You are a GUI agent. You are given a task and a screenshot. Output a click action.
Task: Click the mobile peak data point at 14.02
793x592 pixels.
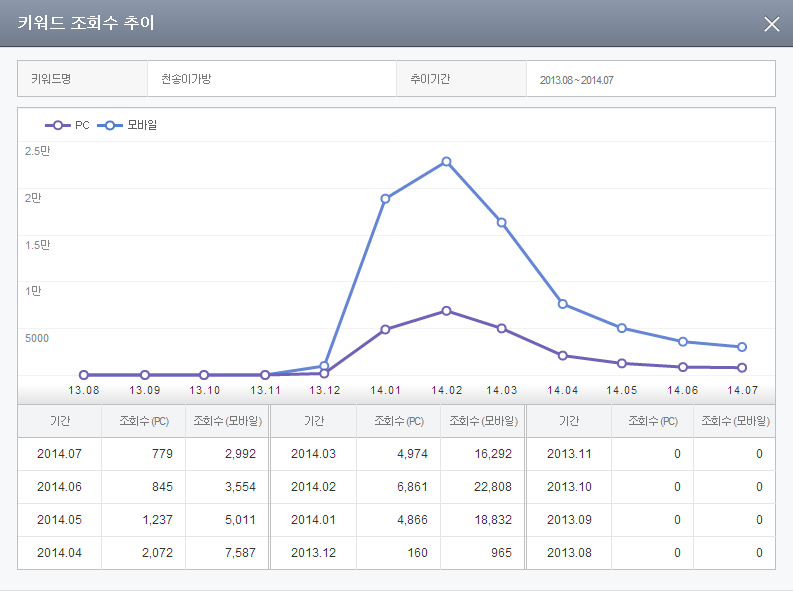pos(446,161)
